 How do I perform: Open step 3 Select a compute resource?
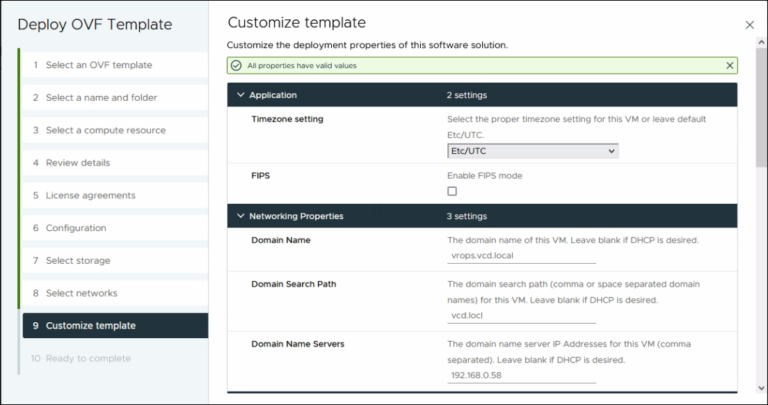pos(105,130)
